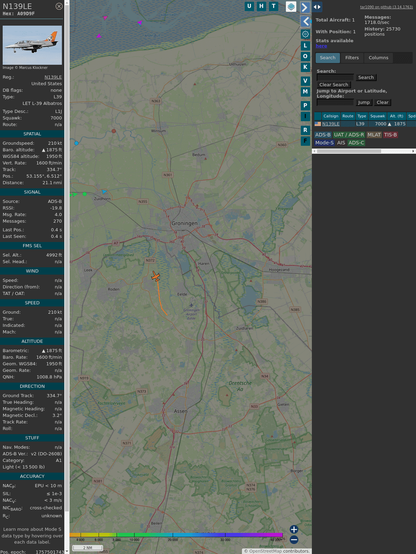Click the T map button
Viewport: 416px width, 554px height.
[x=273, y=6]
